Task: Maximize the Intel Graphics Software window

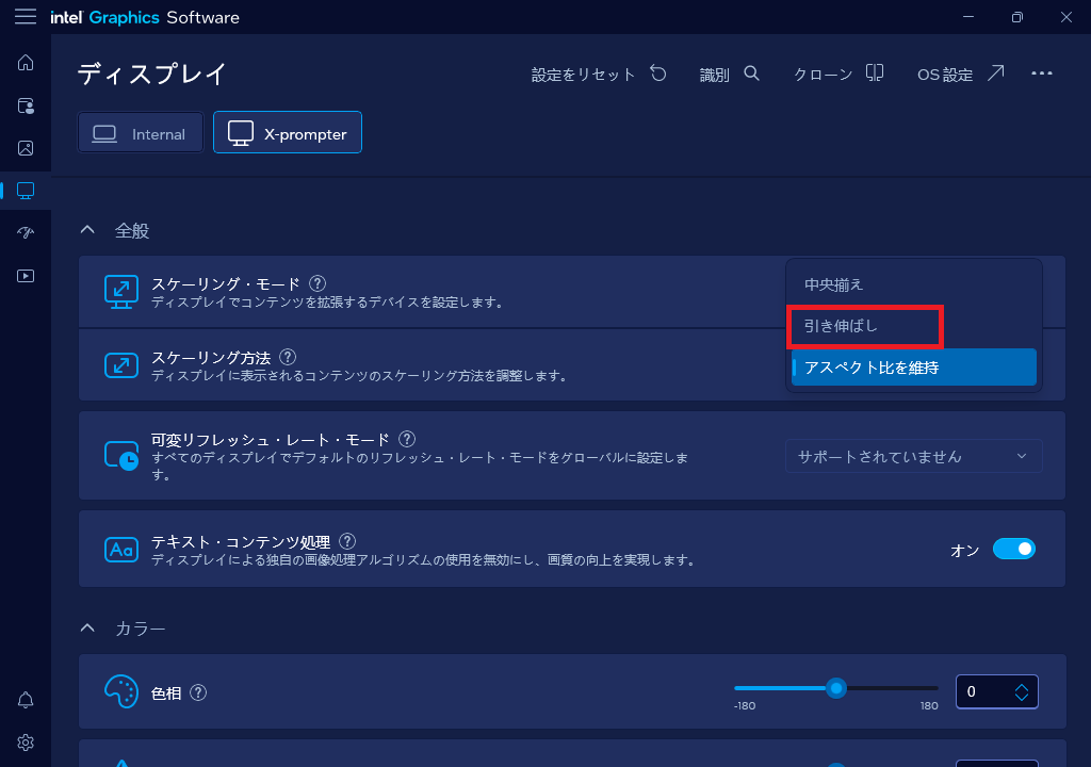Action: click(x=1017, y=17)
